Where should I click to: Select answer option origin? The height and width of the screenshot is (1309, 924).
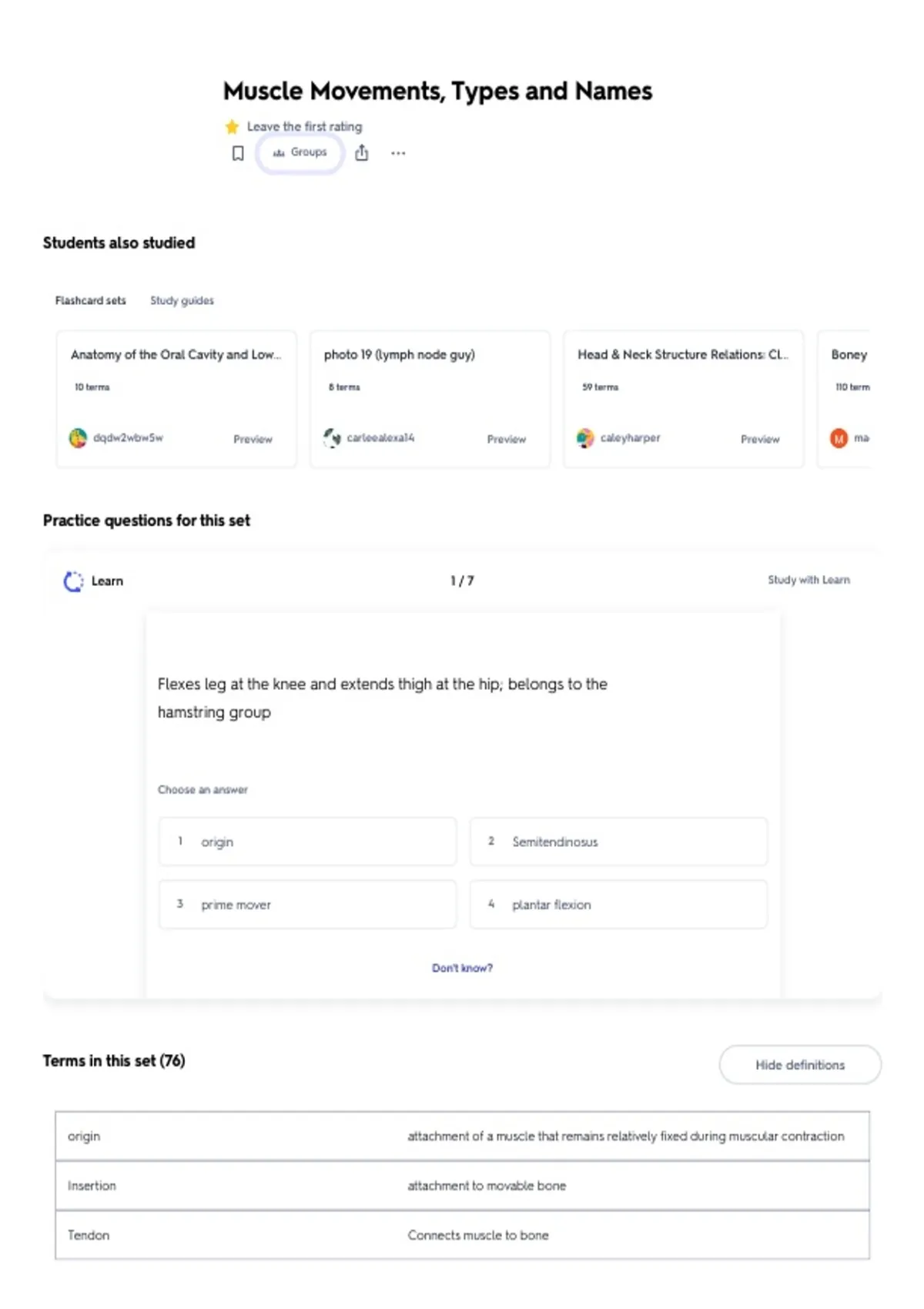307,842
